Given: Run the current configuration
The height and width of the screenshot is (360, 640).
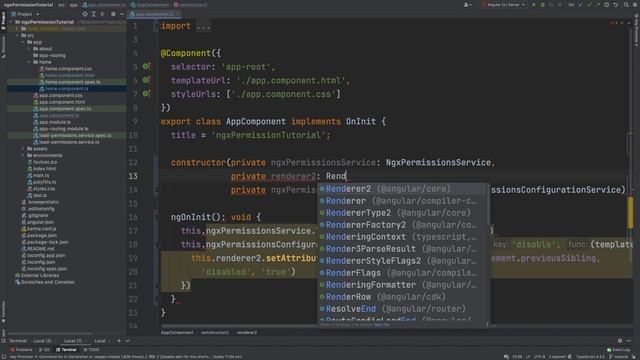Looking at the screenshot, I should click(x=533, y=5).
